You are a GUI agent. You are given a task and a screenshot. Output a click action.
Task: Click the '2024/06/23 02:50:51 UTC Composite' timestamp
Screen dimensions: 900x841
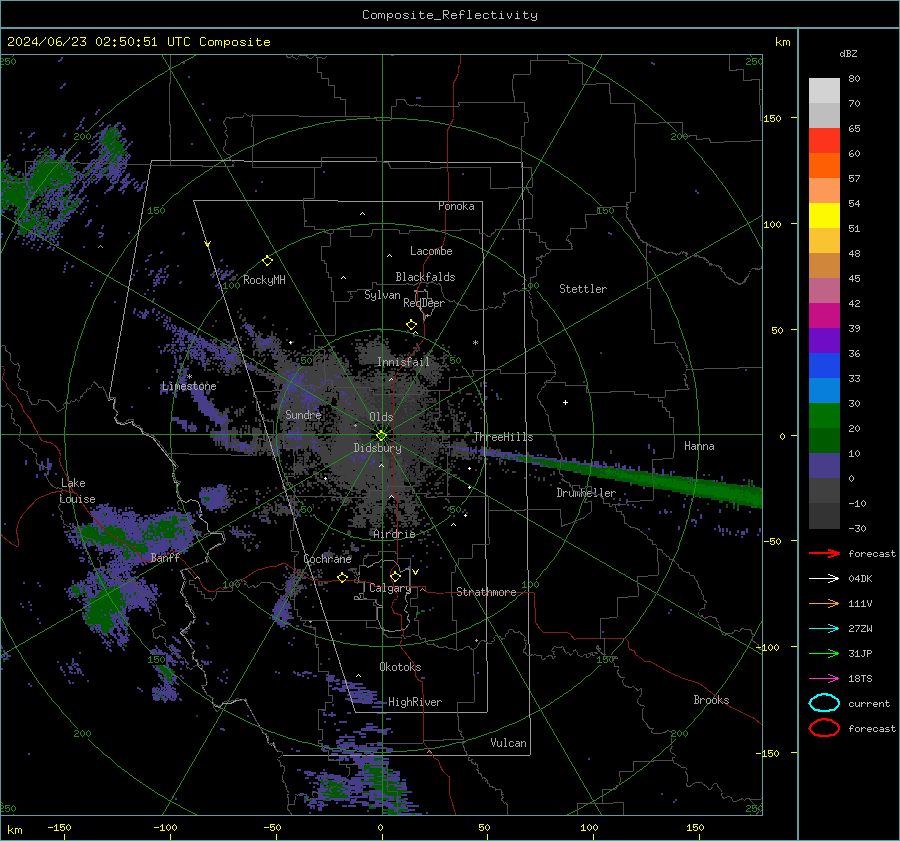pos(138,42)
